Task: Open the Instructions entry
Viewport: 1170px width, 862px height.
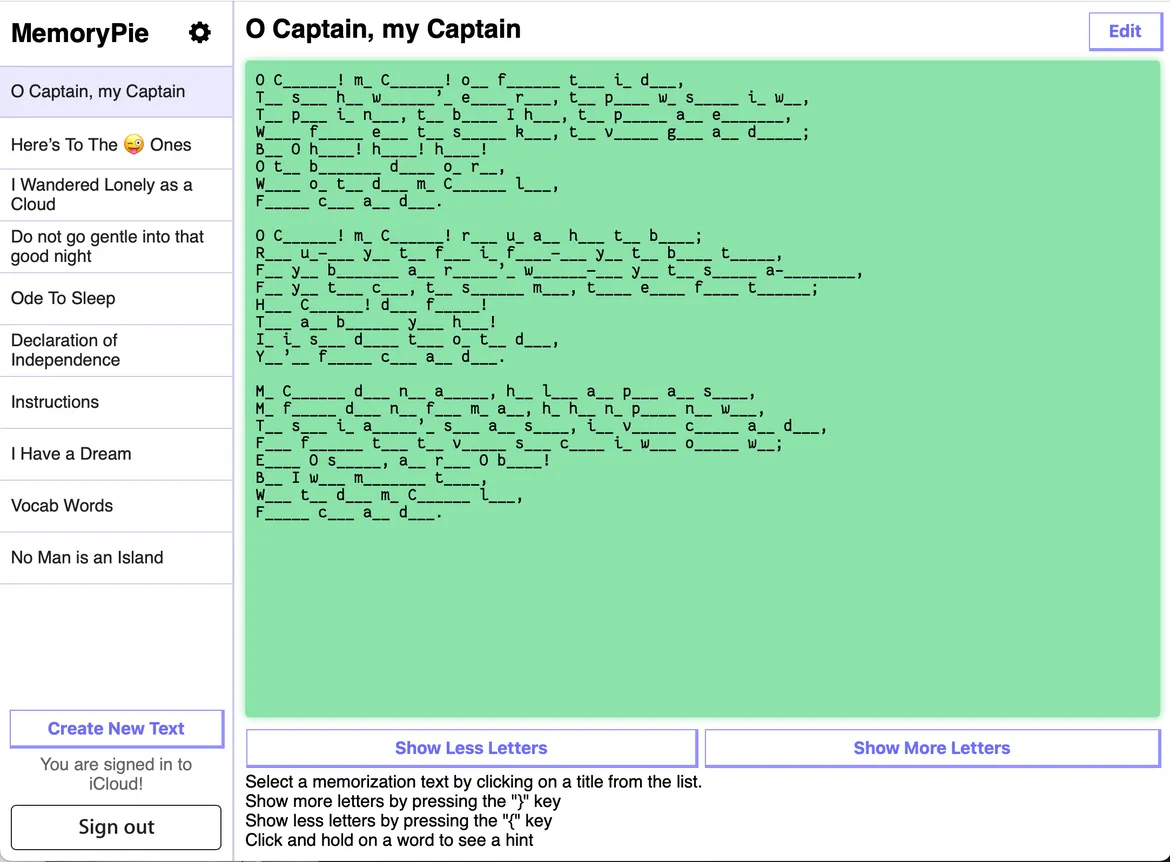Action: click(x=55, y=402)
